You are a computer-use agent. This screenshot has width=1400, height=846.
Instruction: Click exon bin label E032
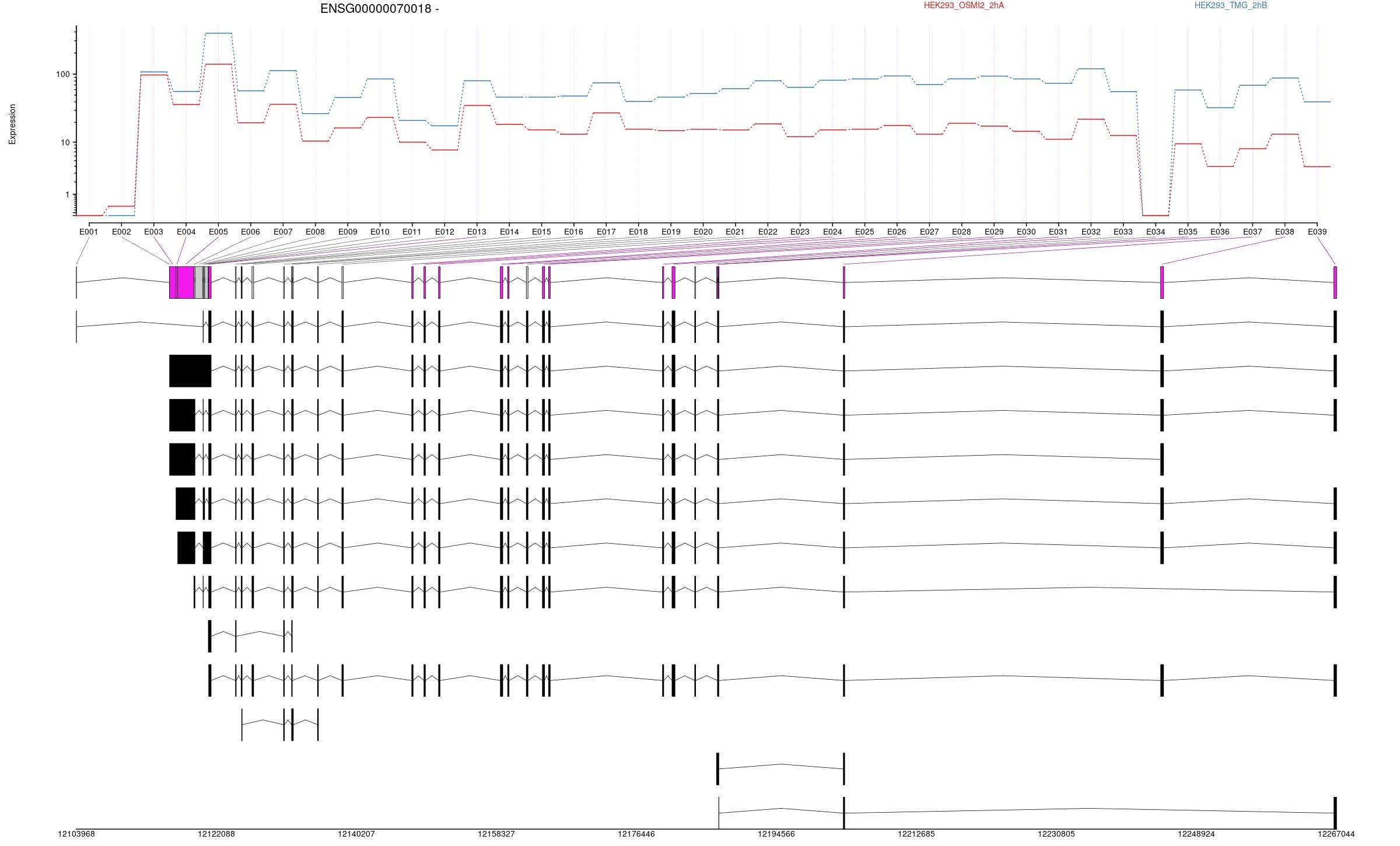tap(1091, 232)
